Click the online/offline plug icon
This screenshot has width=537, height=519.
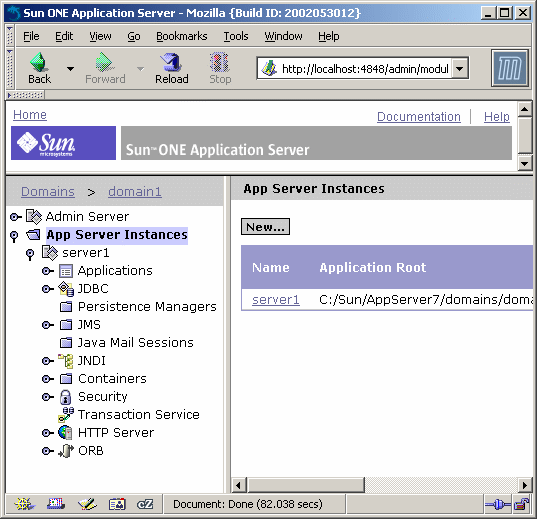click(497, 504)
